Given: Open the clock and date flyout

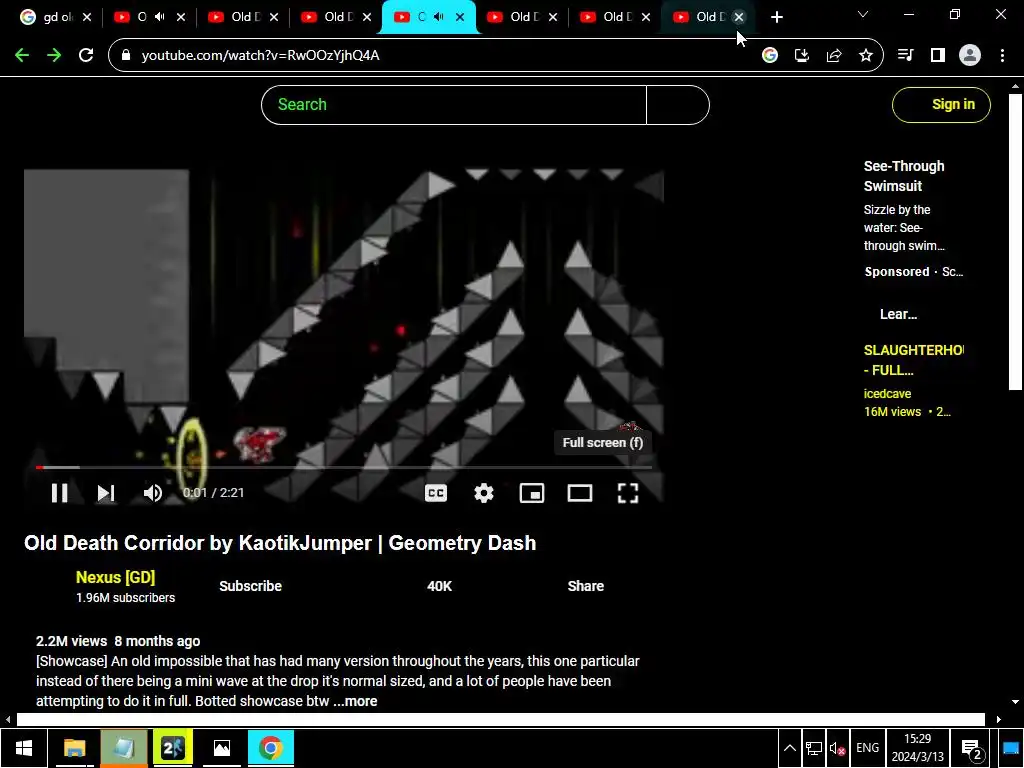Looking at the screenshot, I should [917, 748].
